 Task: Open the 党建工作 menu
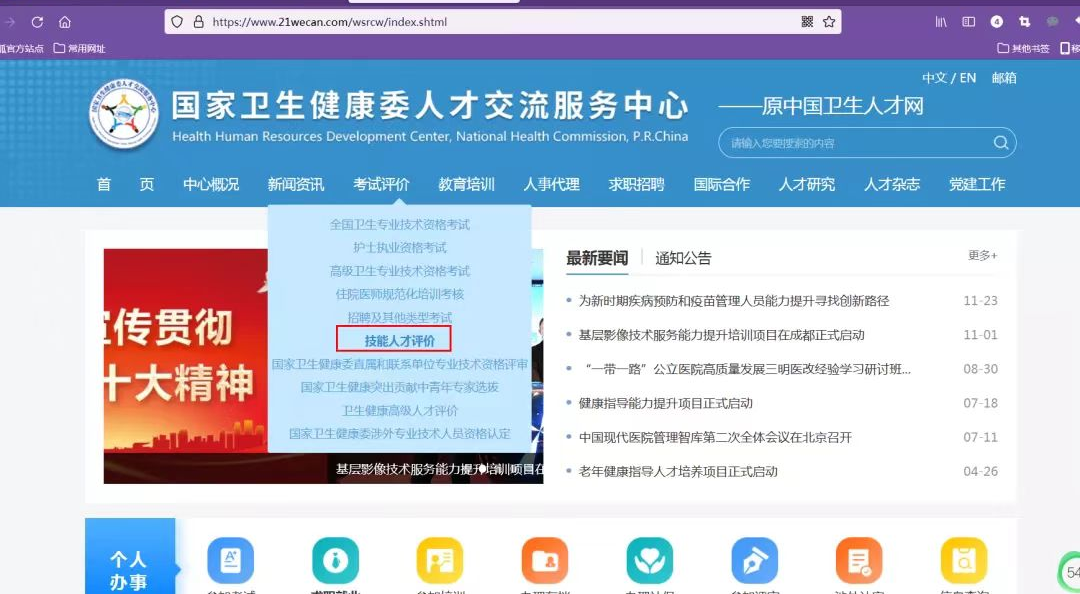pyautogui.click(x=977, y=184)
